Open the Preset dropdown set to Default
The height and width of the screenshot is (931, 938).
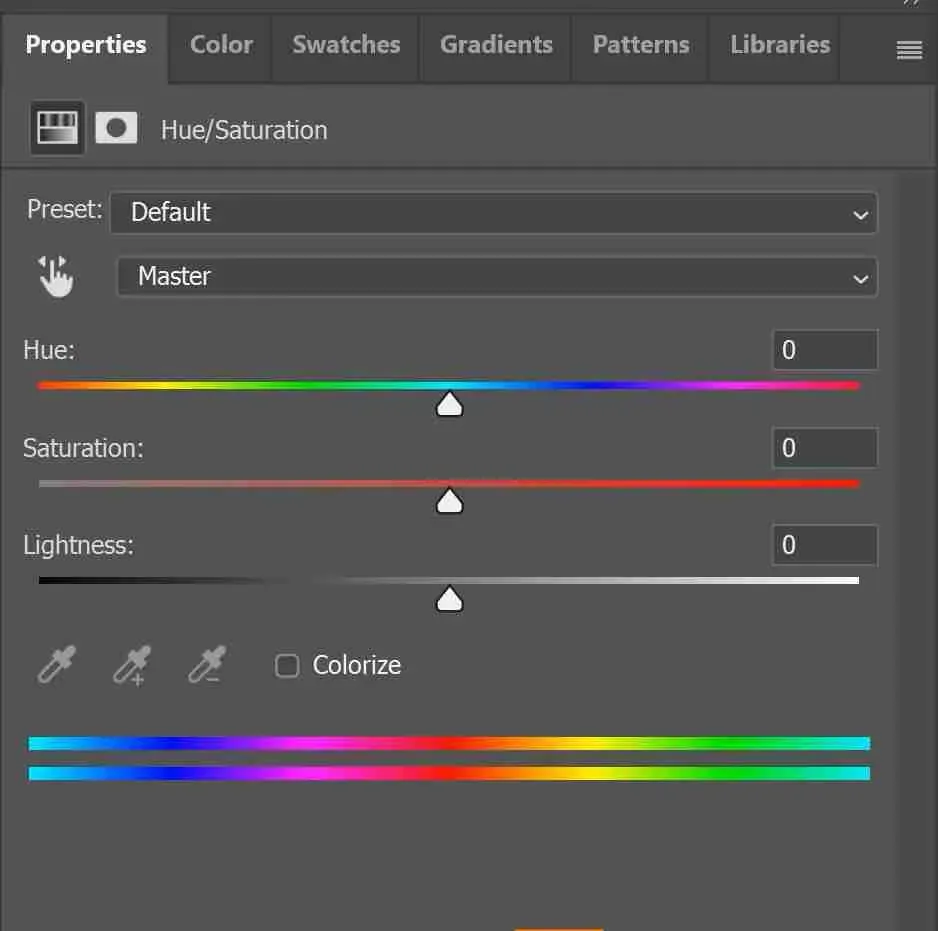click(x=493, y=213)
